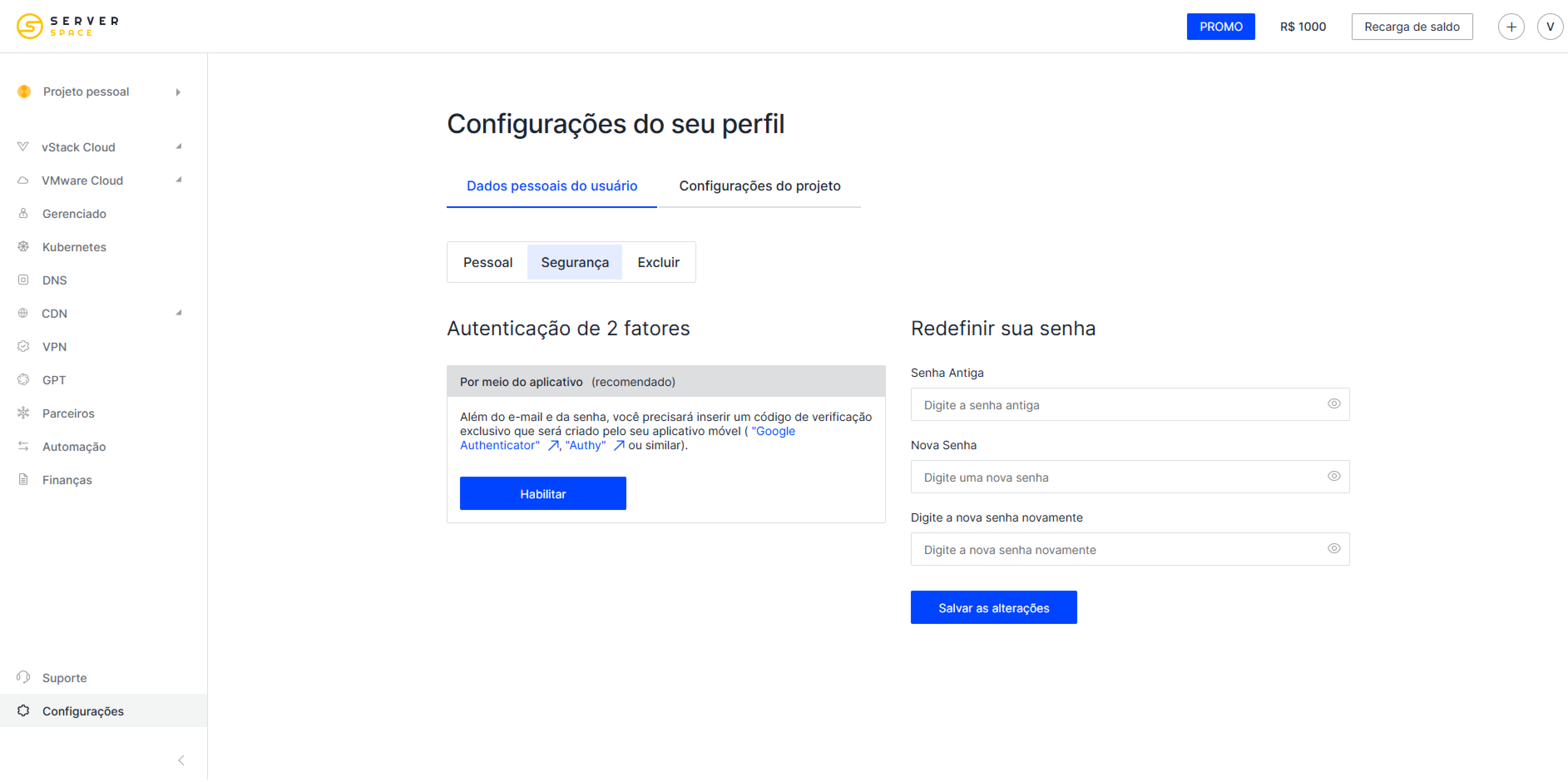
Task: Toggle visibility of Nova Senha field
Action: [x=1334, y=477]
